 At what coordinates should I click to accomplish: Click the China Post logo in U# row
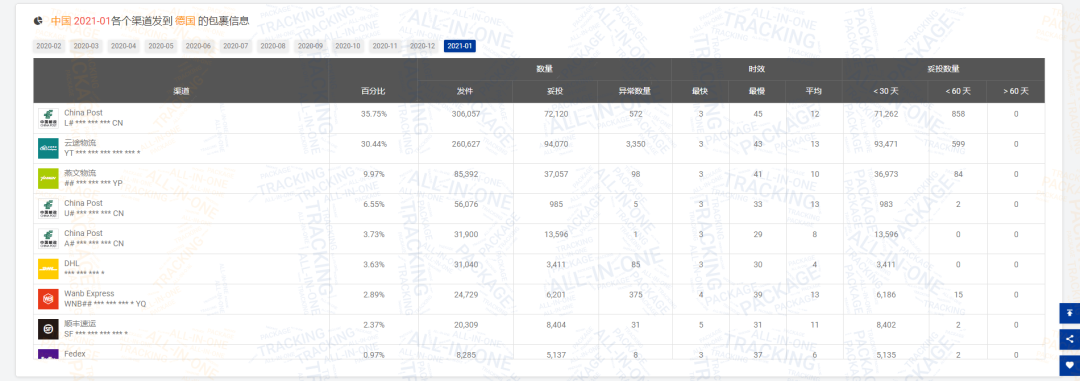(x=48, y=209)
